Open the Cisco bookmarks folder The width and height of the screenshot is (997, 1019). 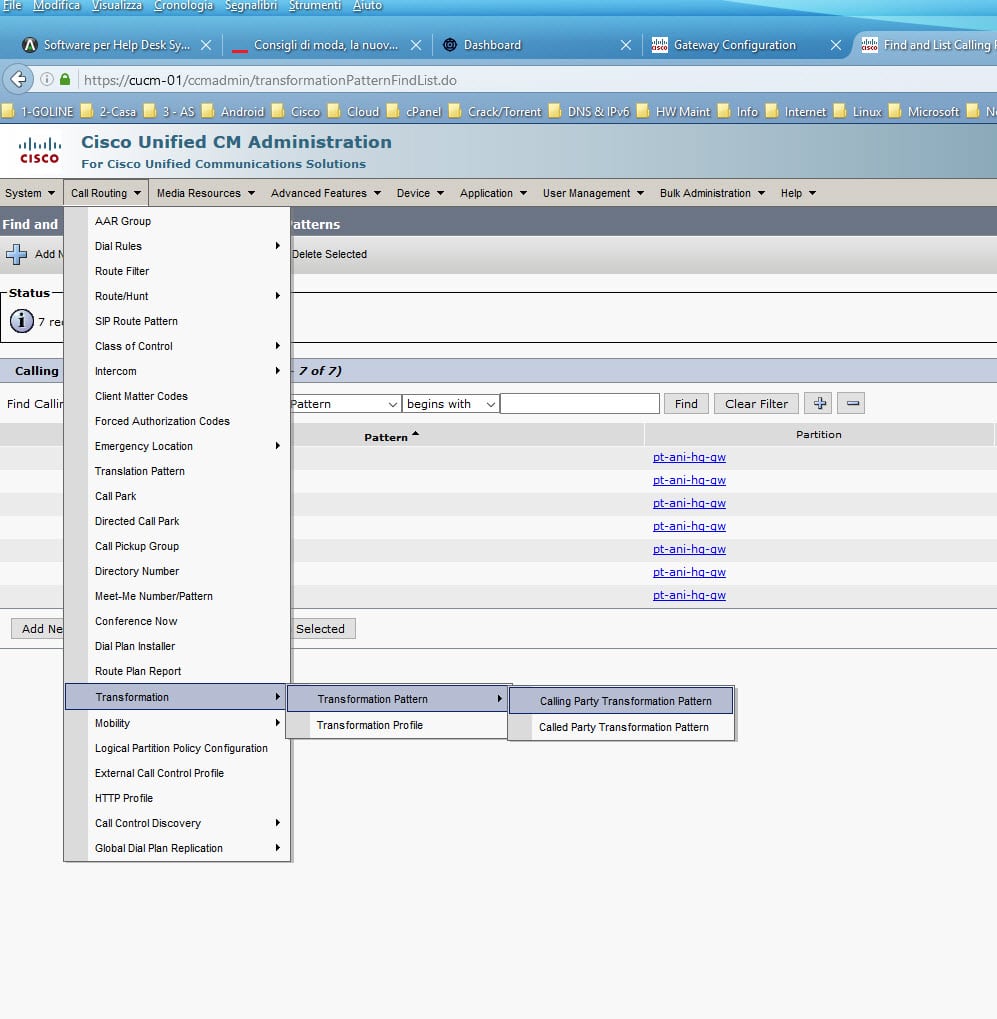296,111
